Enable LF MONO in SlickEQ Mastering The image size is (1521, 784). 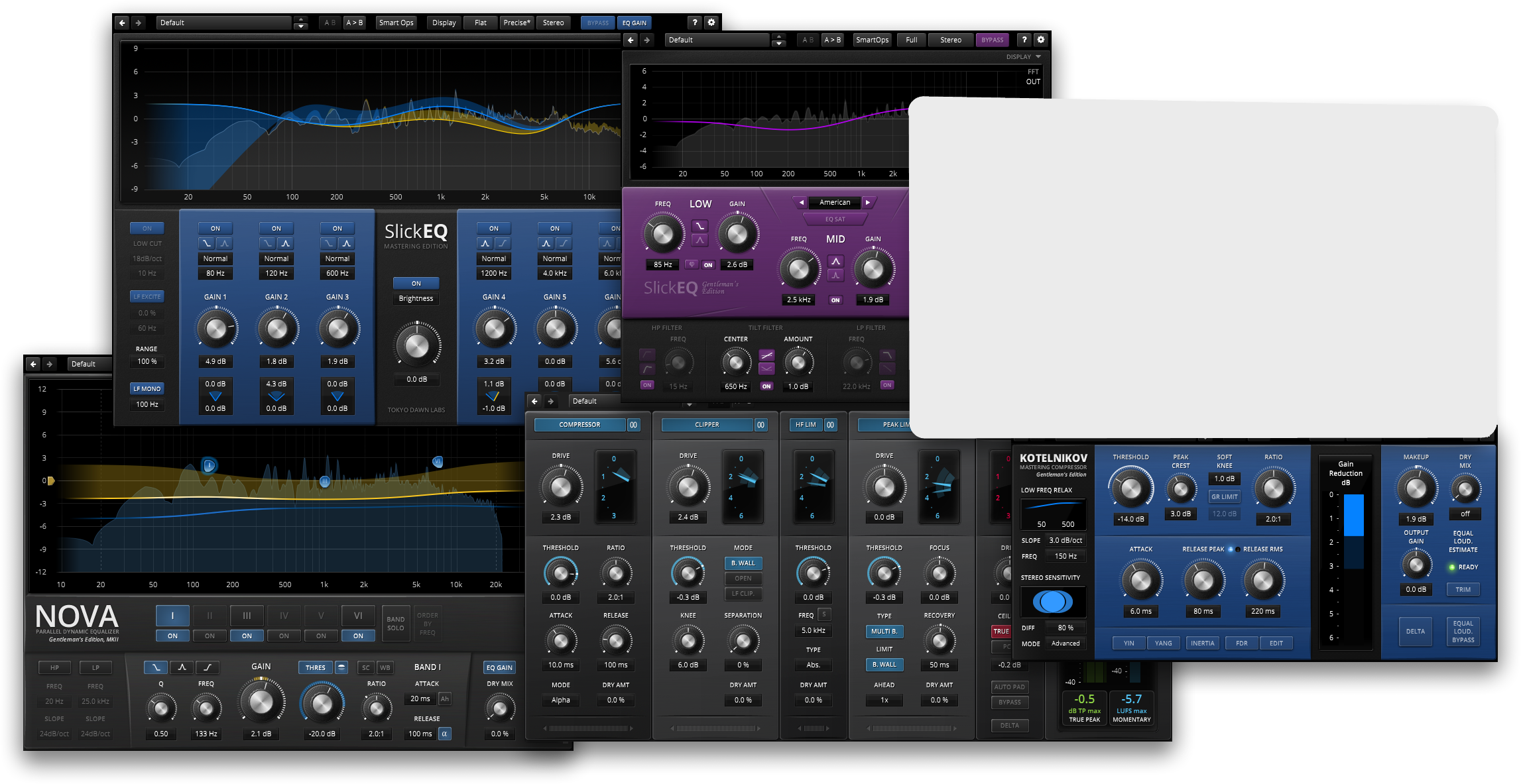click(147, 389)
